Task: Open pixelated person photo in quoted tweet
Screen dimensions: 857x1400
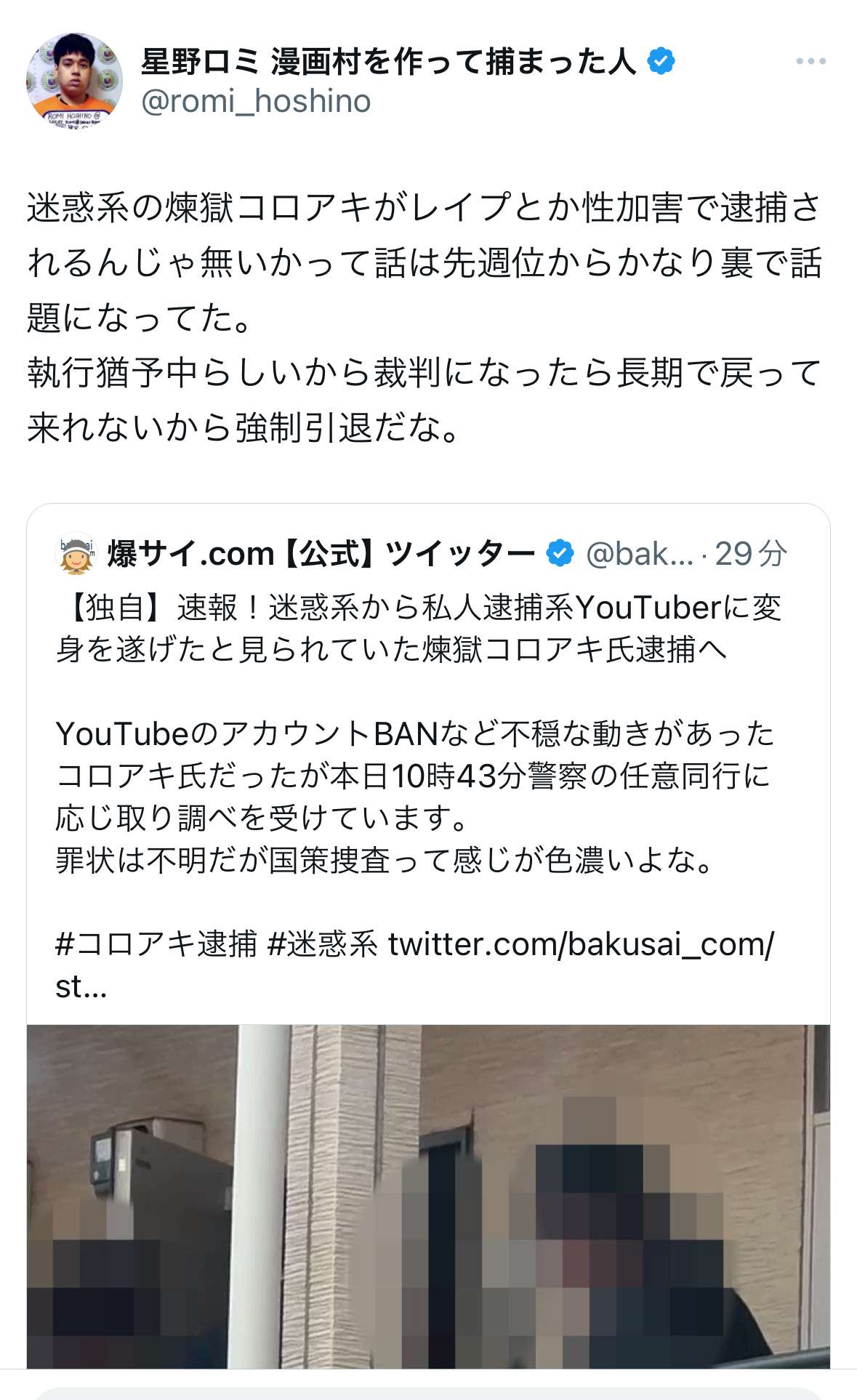Action: tap(428, 1196)
